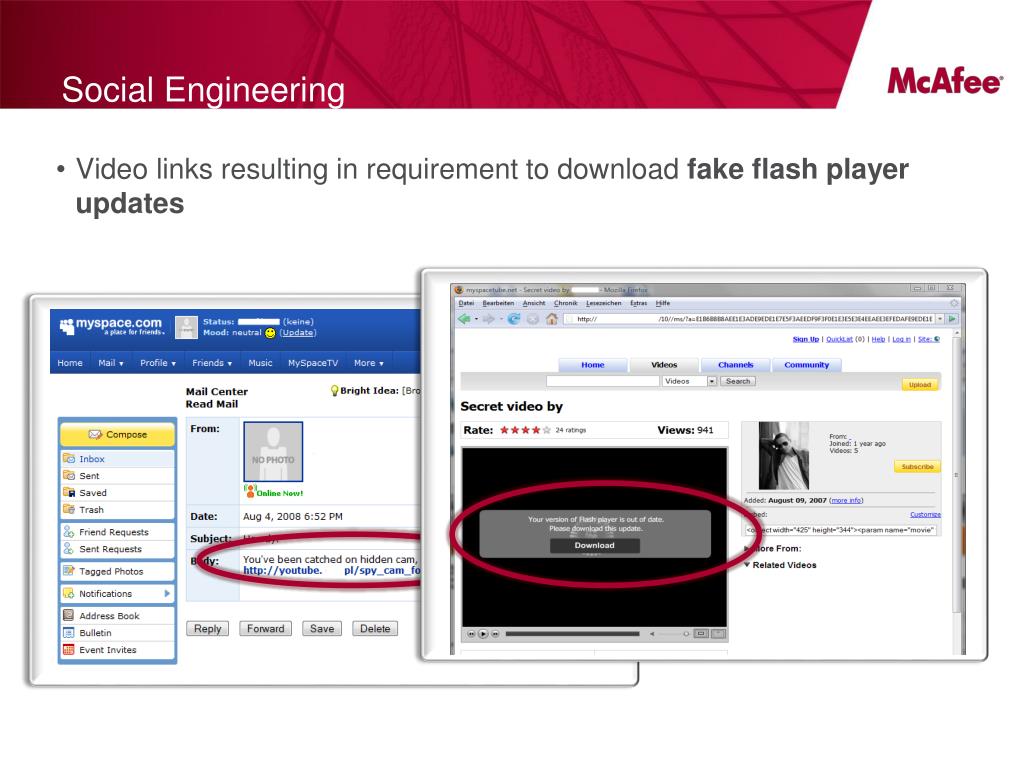Switch to the Channels tab on myspacetube

click(735, 365)
